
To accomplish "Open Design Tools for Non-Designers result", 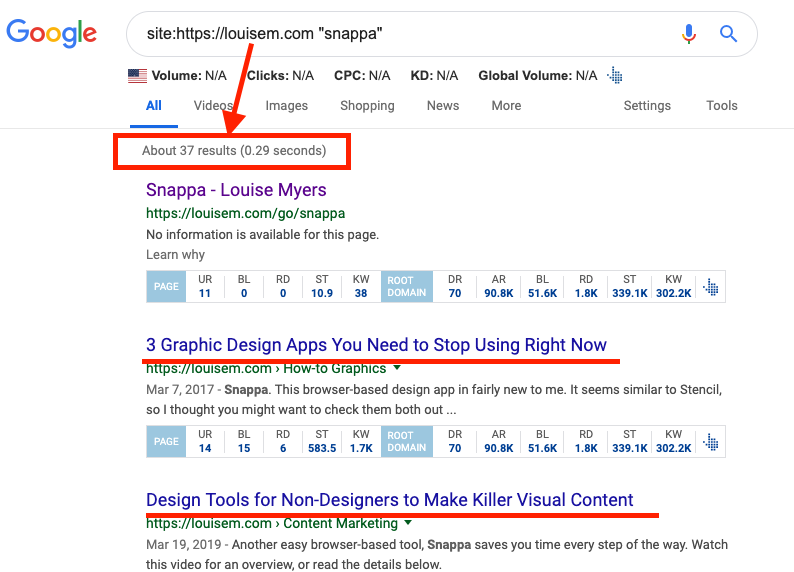I will pos(389,500).
